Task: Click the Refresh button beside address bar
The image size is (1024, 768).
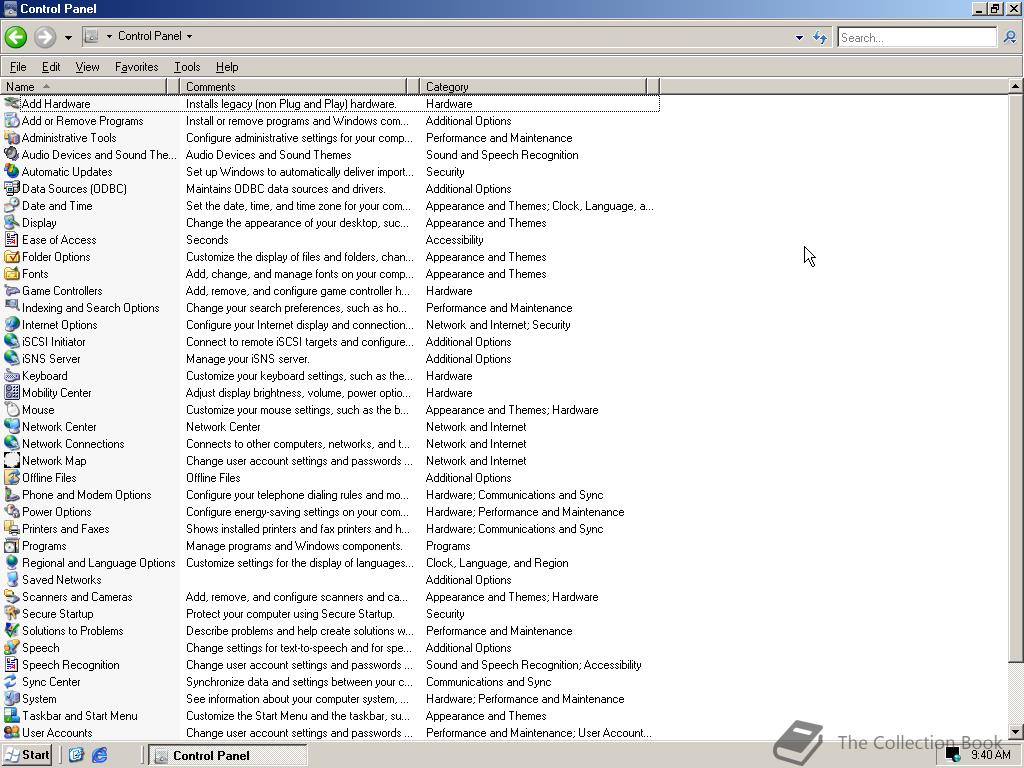Action: [820, 37]
